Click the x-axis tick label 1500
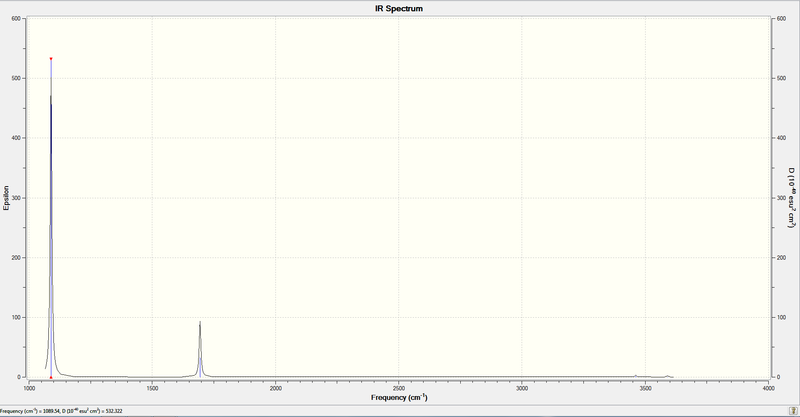The width and height of the screenshot is (800, 417). (152, 388)
